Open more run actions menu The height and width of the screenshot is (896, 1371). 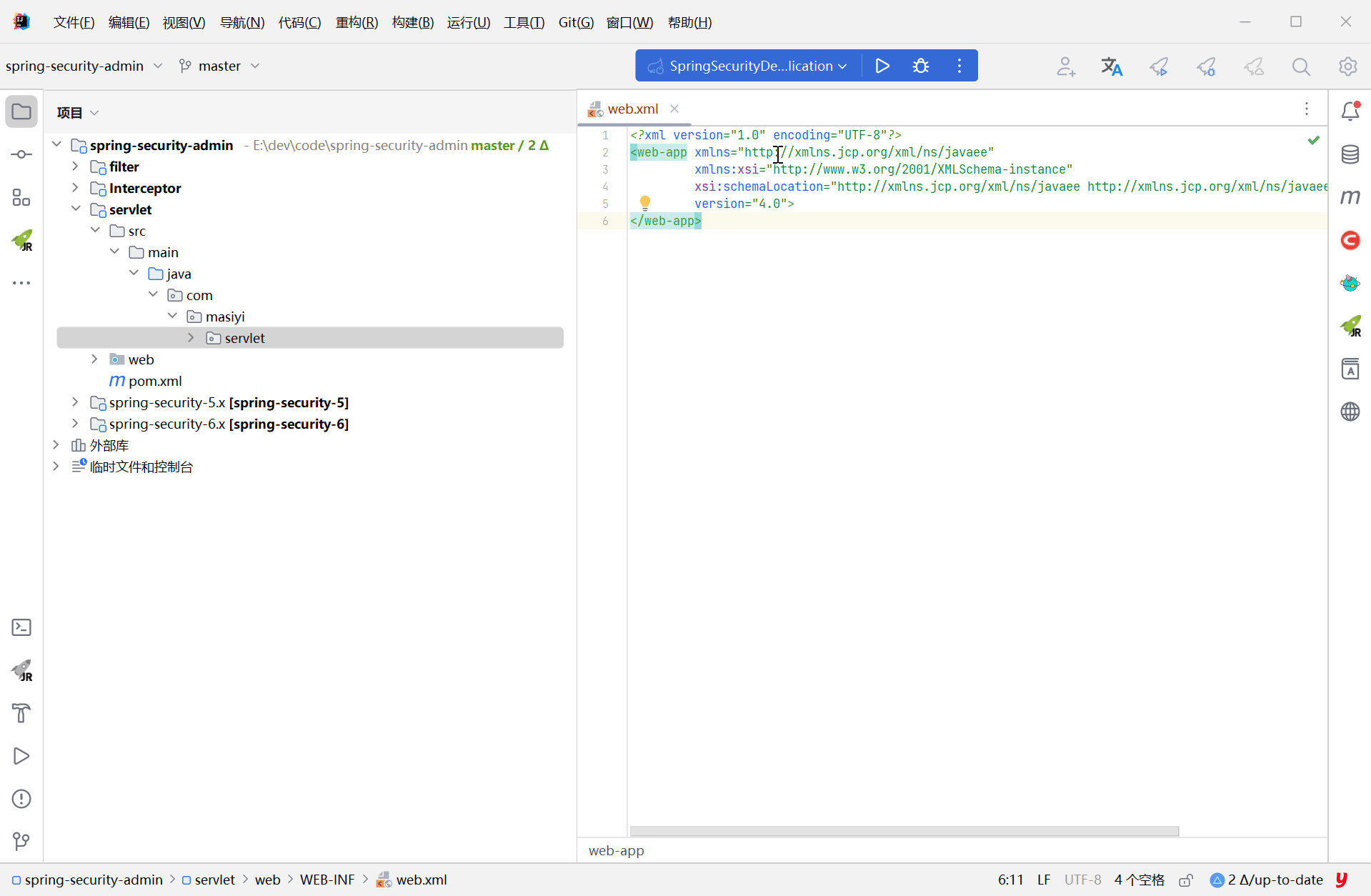(959, 66)
